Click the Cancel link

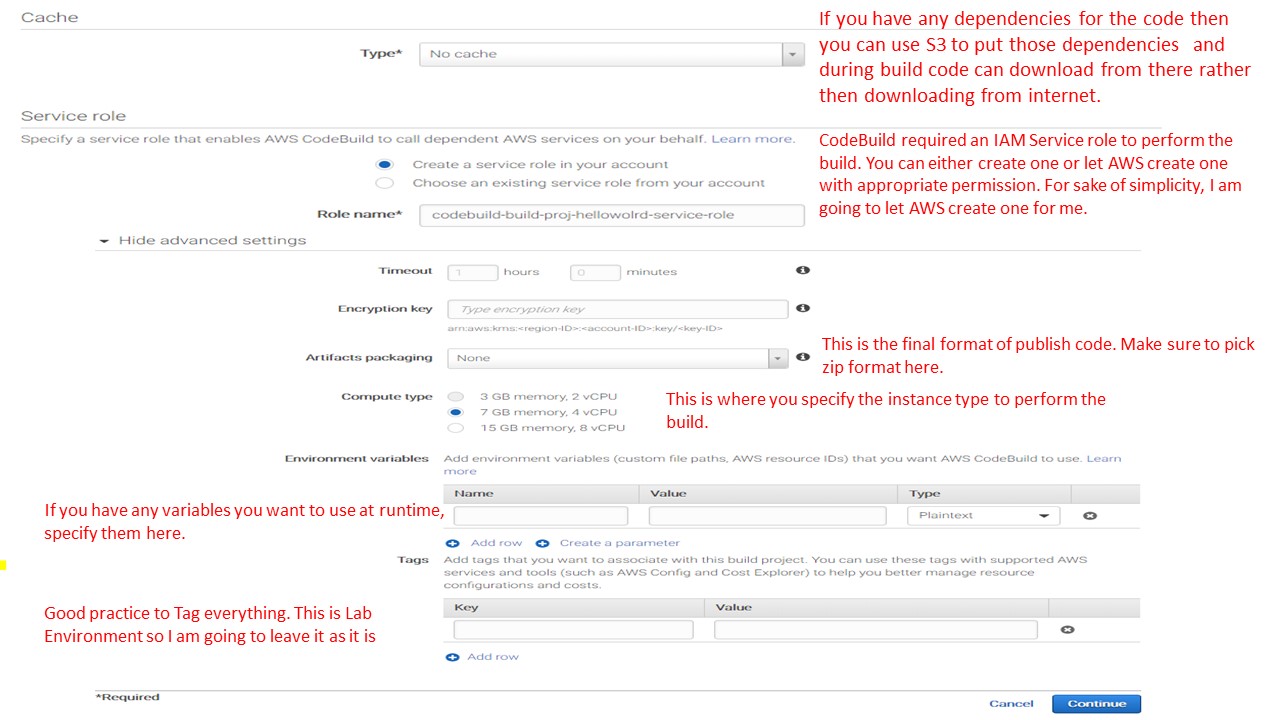point(1011,704)
